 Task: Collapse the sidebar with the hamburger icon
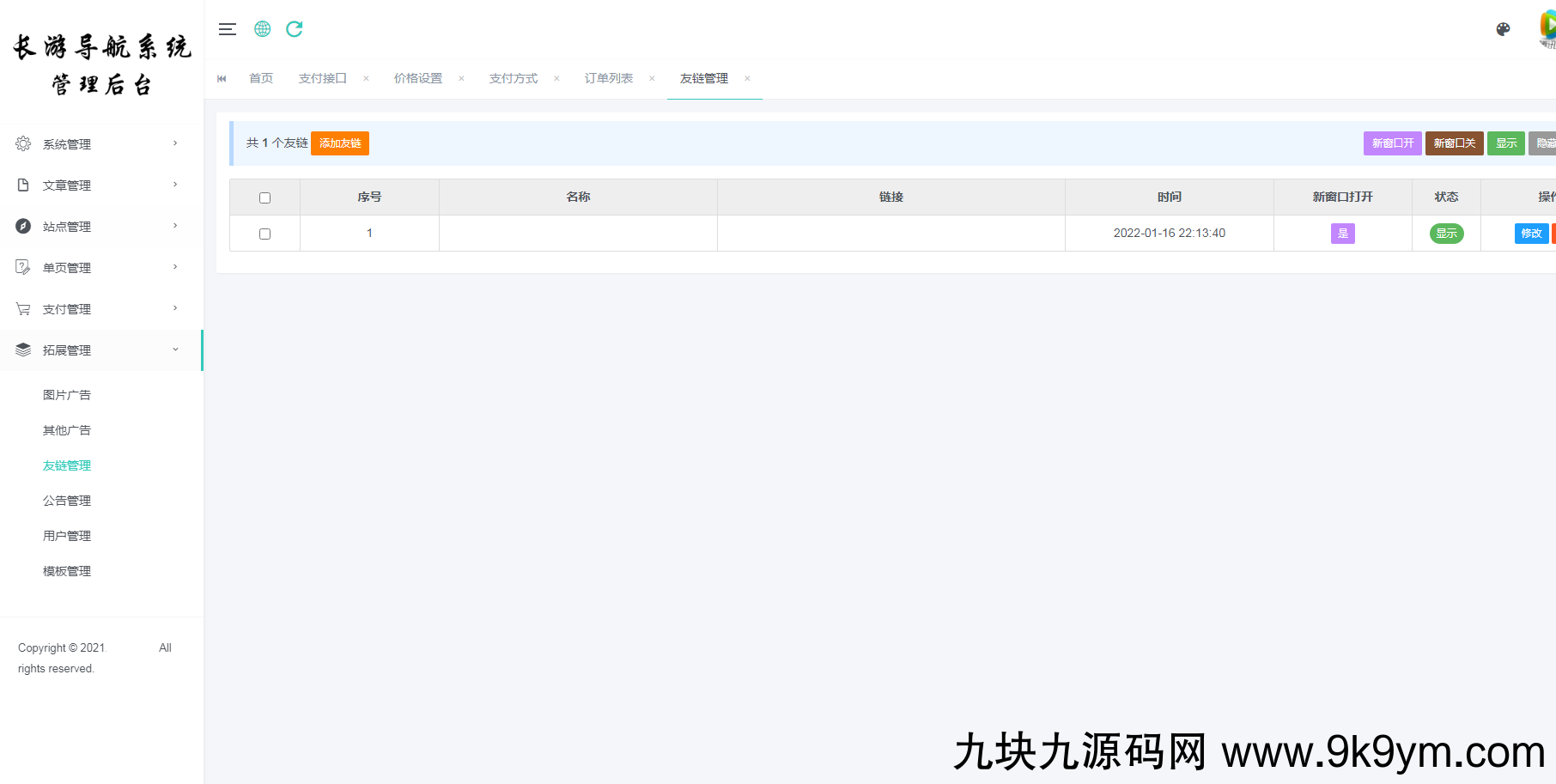click(228, 29)
